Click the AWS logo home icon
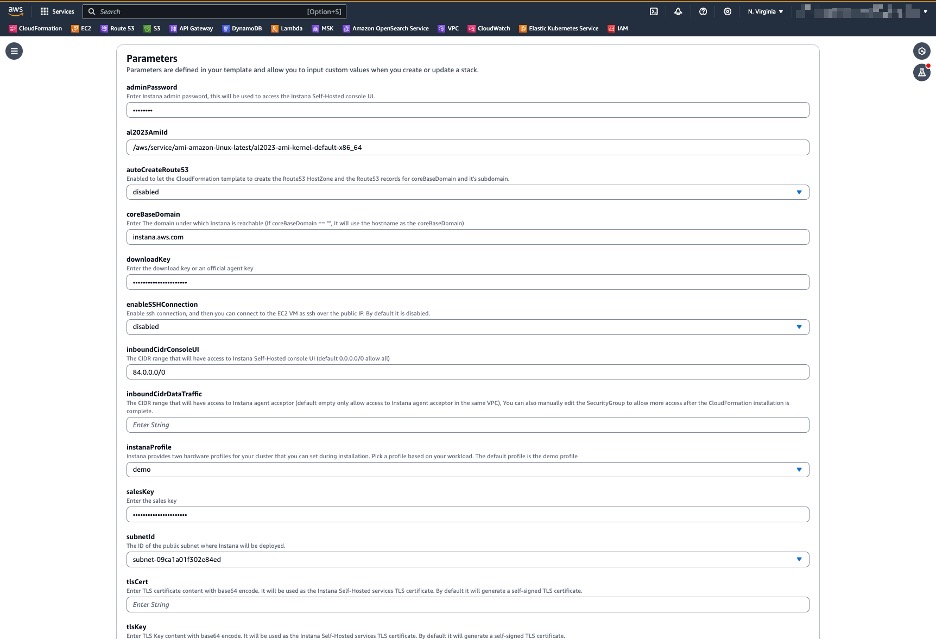The image size is (936, 640). [16, 11]
